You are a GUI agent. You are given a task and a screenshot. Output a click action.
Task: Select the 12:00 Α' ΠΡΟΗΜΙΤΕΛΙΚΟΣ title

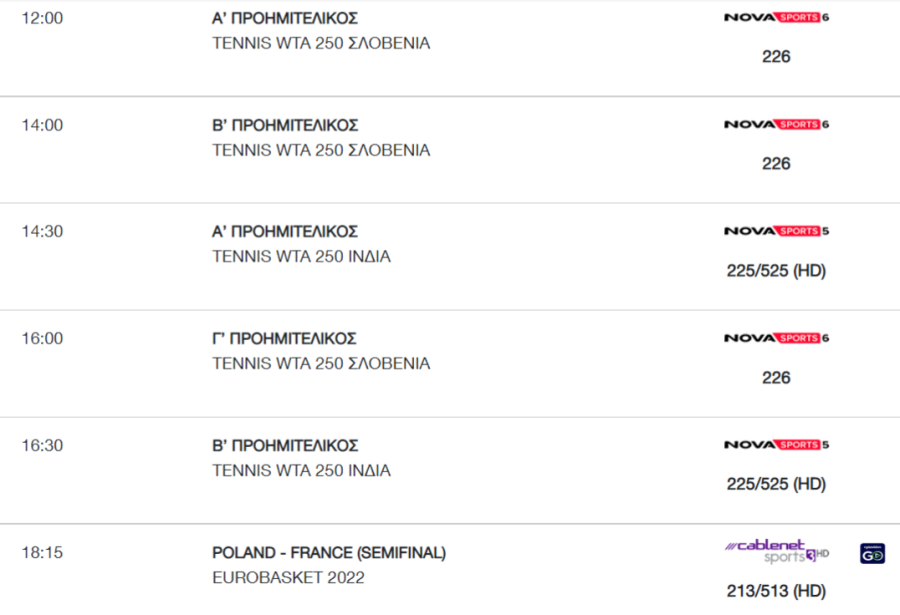point(285,18)
